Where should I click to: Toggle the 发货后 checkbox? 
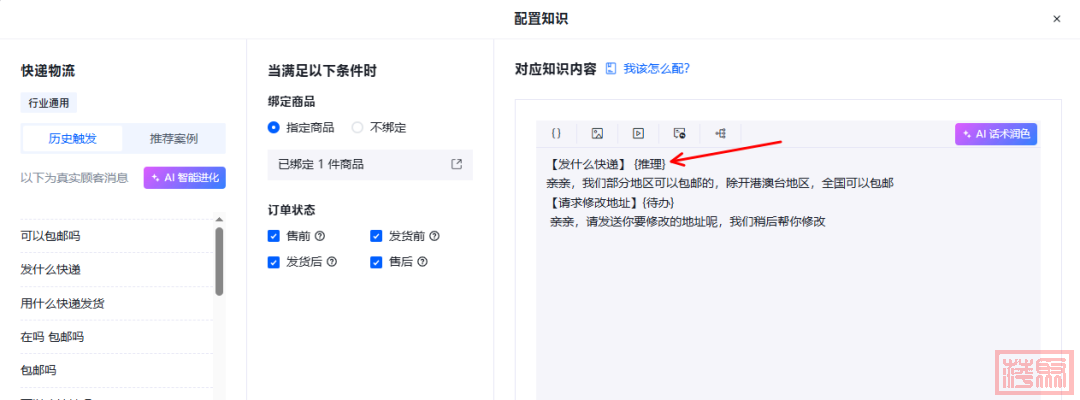274,262
